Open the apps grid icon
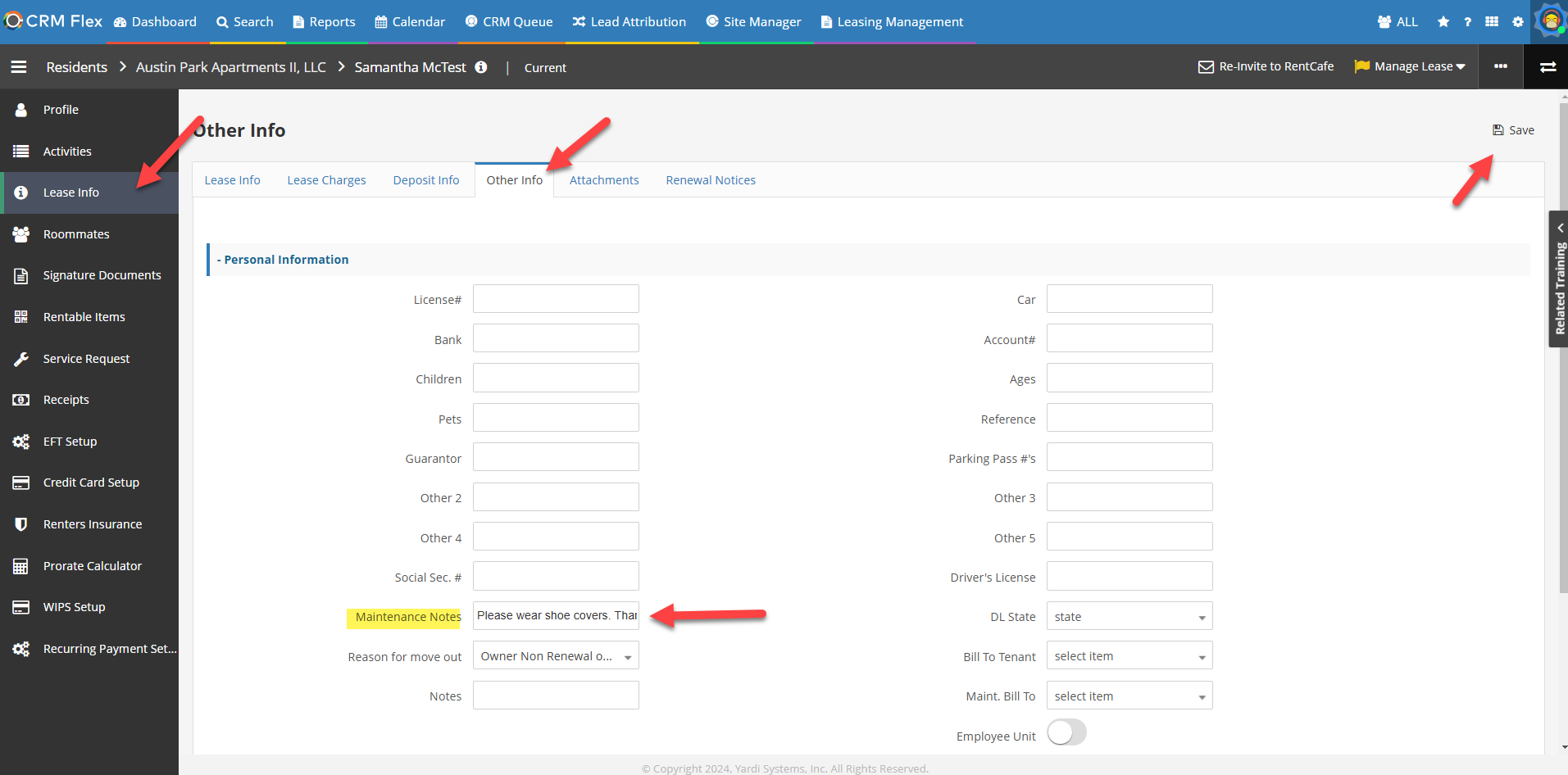Image resolution: width=1568 pixels, height=775 pixels. 1492,22
